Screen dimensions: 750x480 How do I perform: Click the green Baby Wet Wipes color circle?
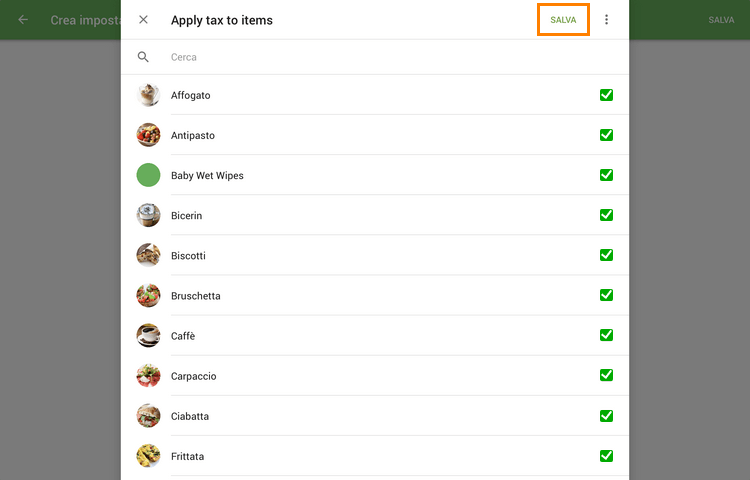148,175
